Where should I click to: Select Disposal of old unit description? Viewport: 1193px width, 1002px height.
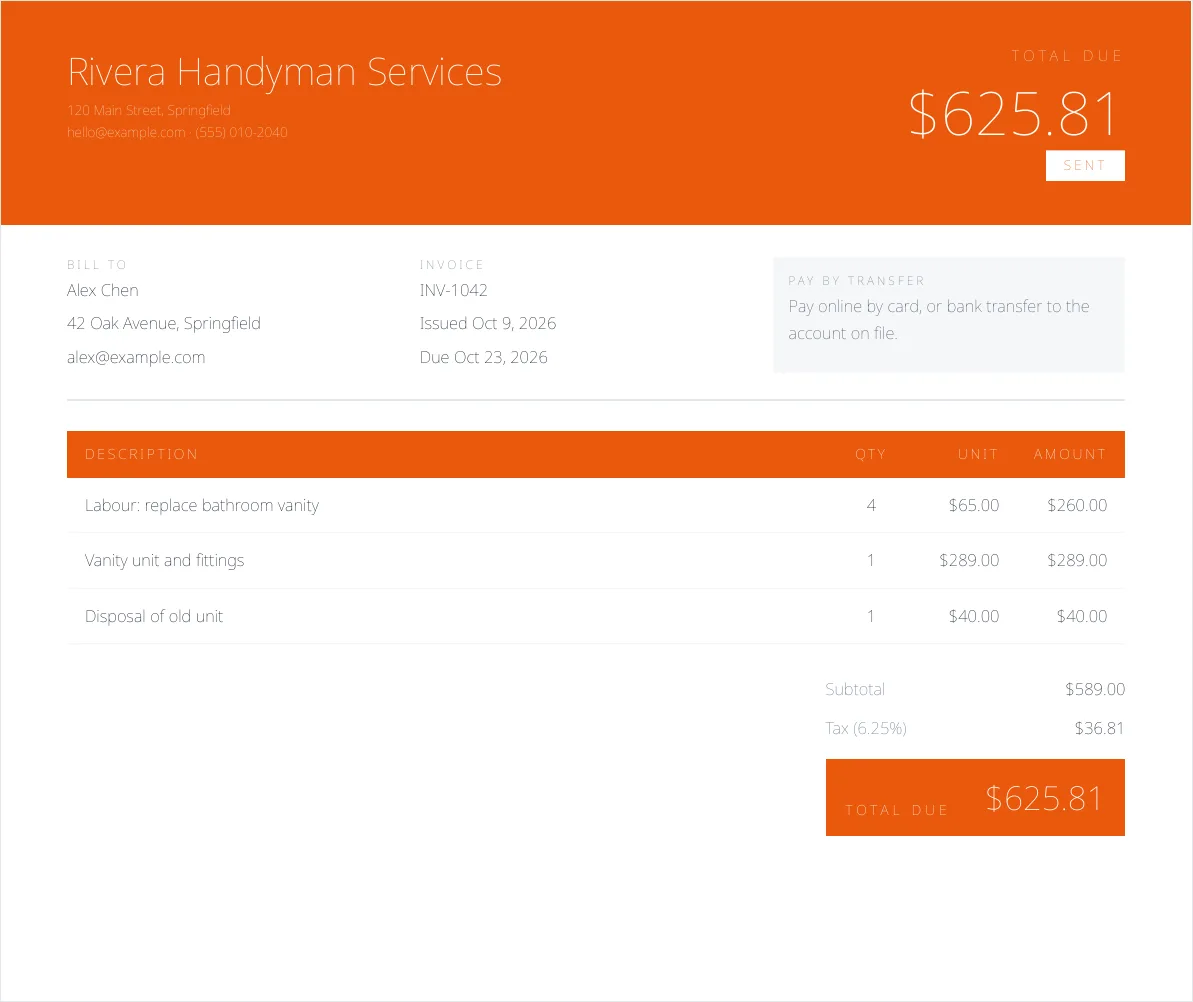click(154, 617)
